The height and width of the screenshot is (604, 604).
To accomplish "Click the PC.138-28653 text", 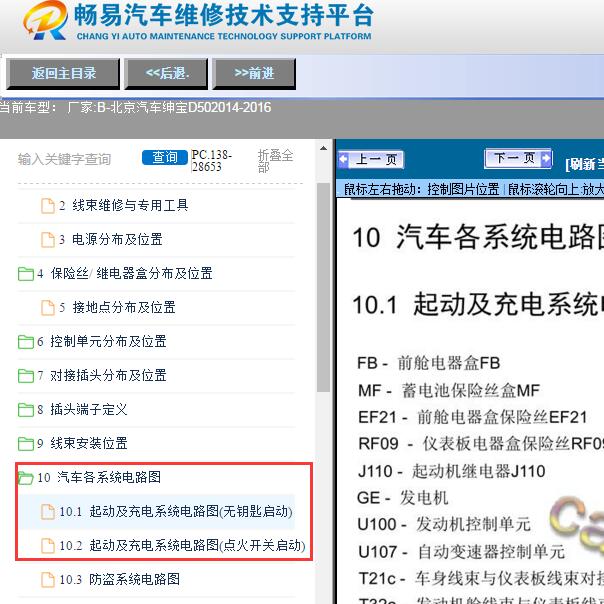I will pos(211,161).
